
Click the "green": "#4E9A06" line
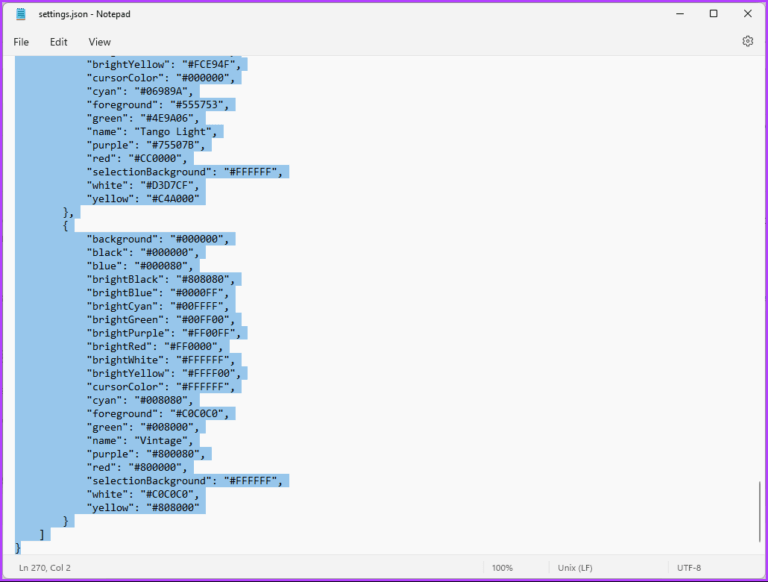(143, 119)
